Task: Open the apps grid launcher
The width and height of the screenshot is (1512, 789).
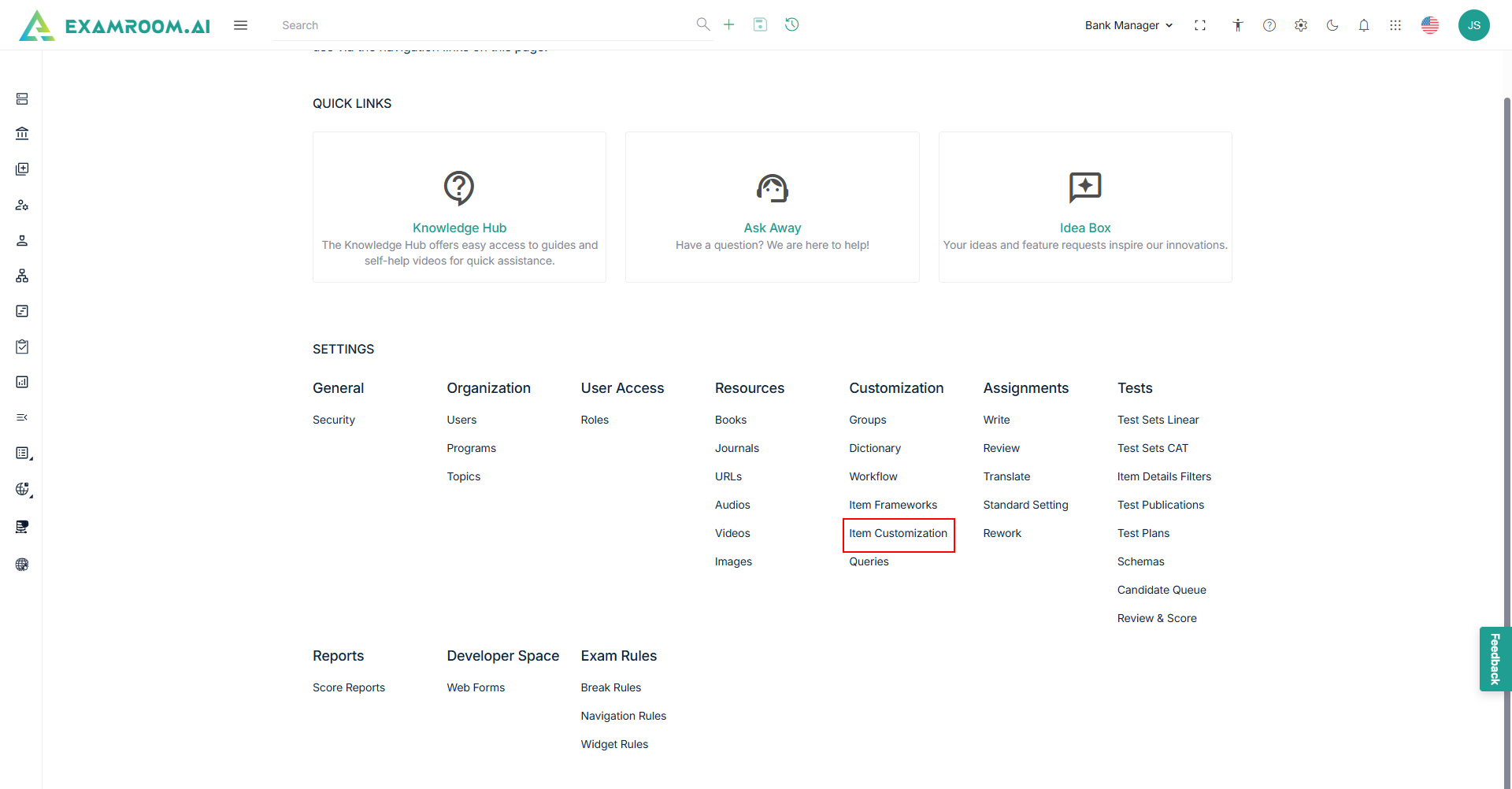Action: (x=1395, y=25)
